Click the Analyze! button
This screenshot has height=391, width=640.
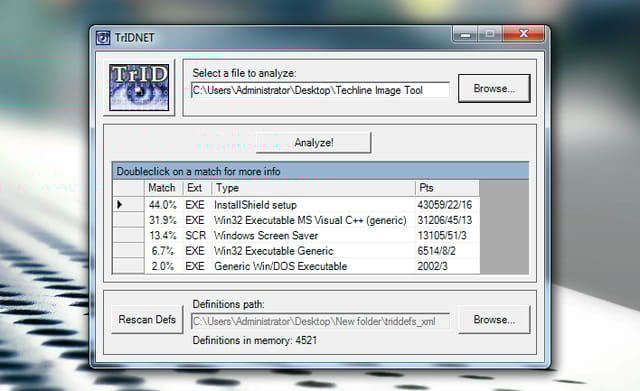tap(313, 142)
